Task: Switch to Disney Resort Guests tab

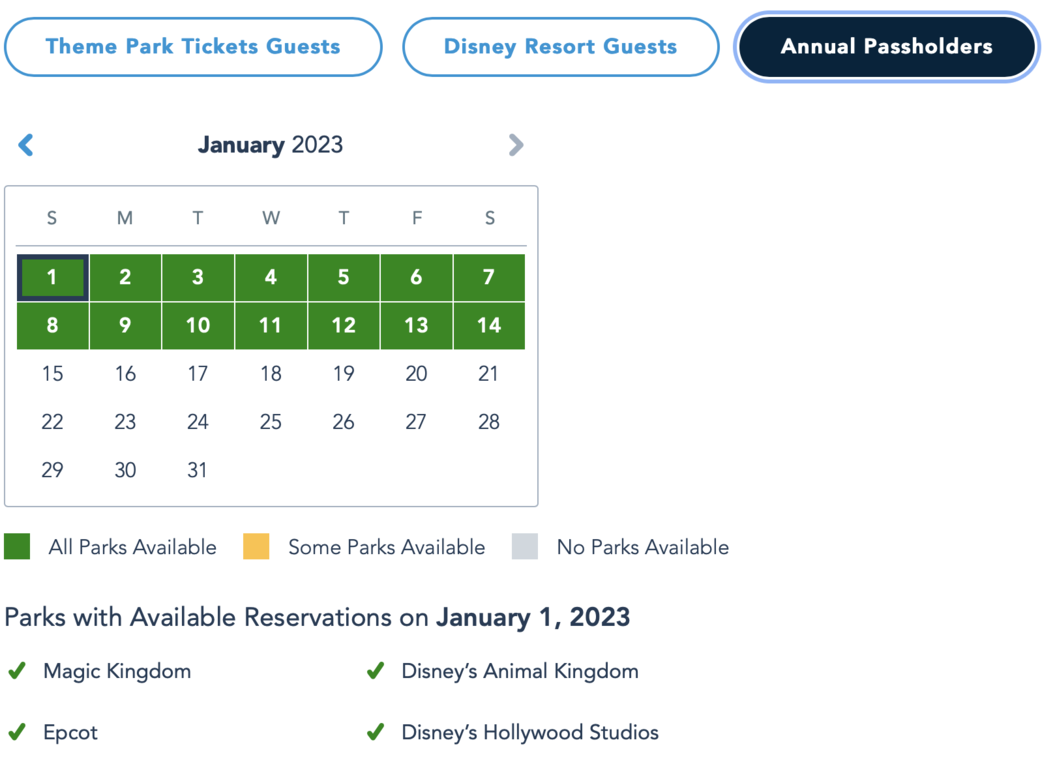Action: 560,47
